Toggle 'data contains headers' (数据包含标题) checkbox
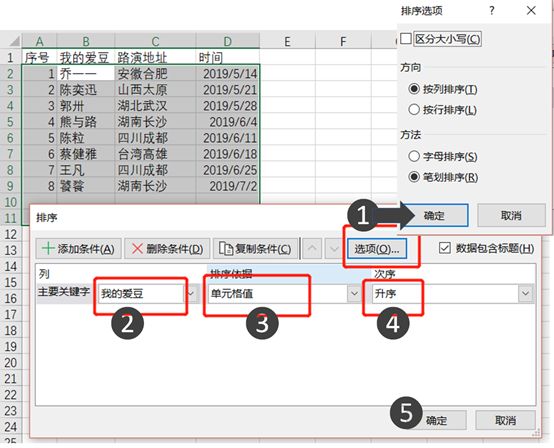This screenshot has height=448, width=554. (444, 248)
